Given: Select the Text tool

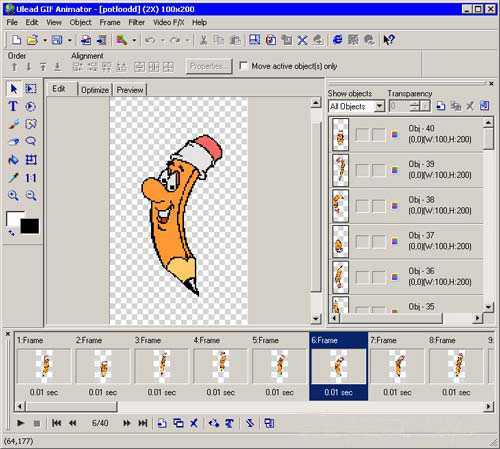Looking at the screenshot, I should pos(13,106).
